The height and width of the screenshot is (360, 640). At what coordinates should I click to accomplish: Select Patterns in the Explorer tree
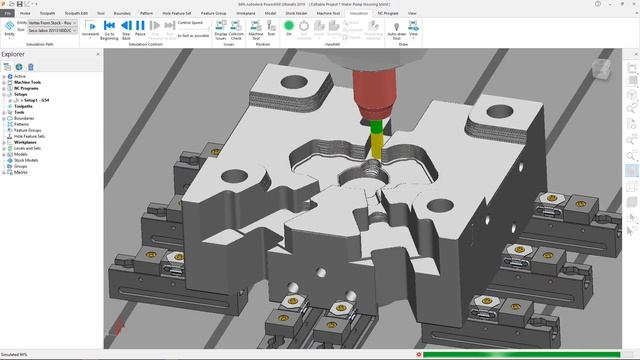21,124
